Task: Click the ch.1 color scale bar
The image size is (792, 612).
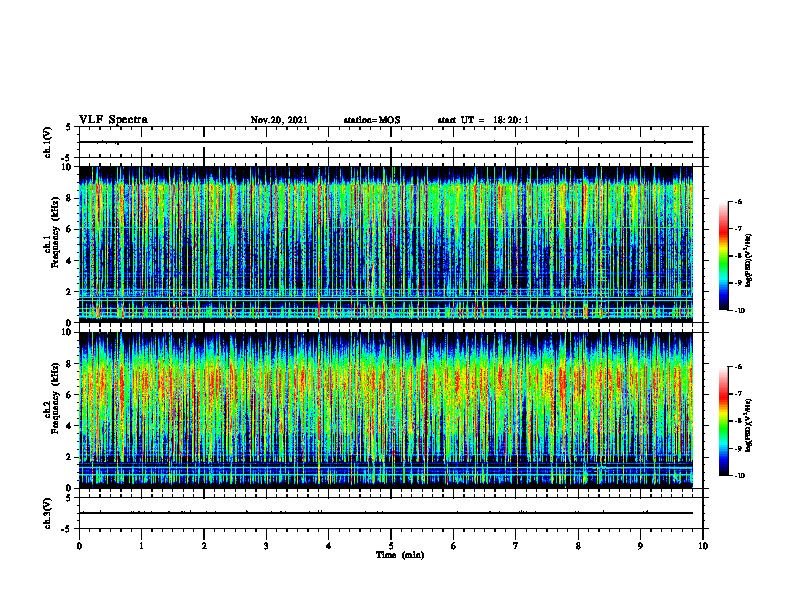Action: tap(723, 256)
